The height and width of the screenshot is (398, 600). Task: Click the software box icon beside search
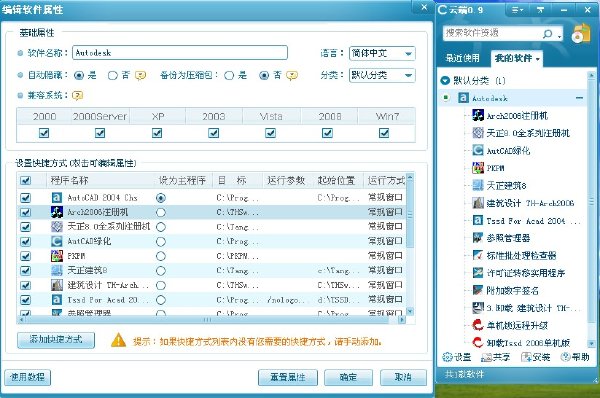tap(581, 33)
